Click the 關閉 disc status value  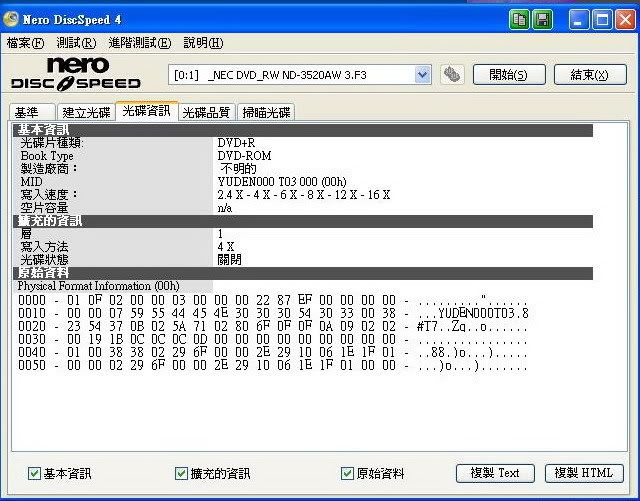tap(229, 259)
